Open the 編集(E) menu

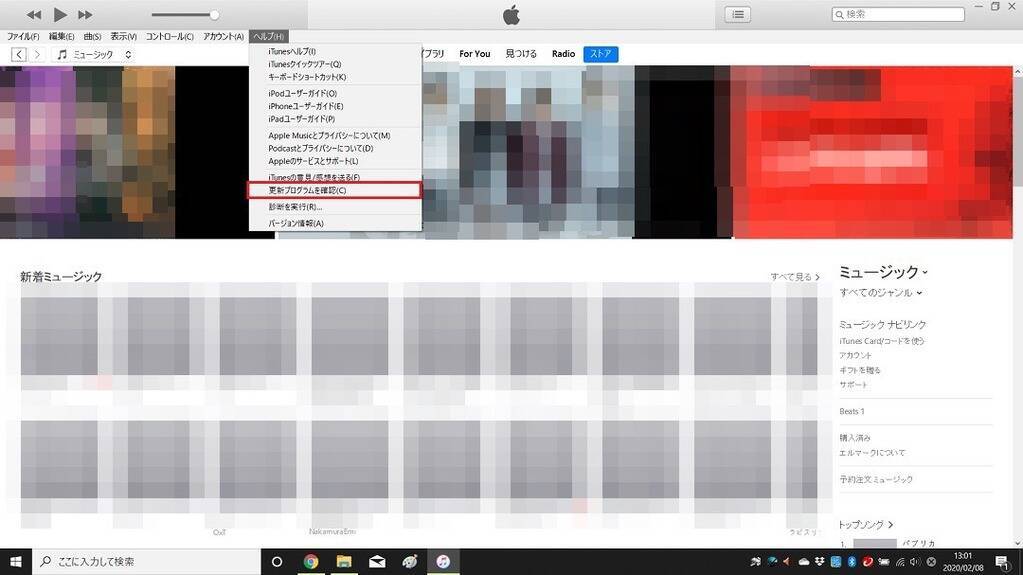pyautogui.click(x=61, y=37)
